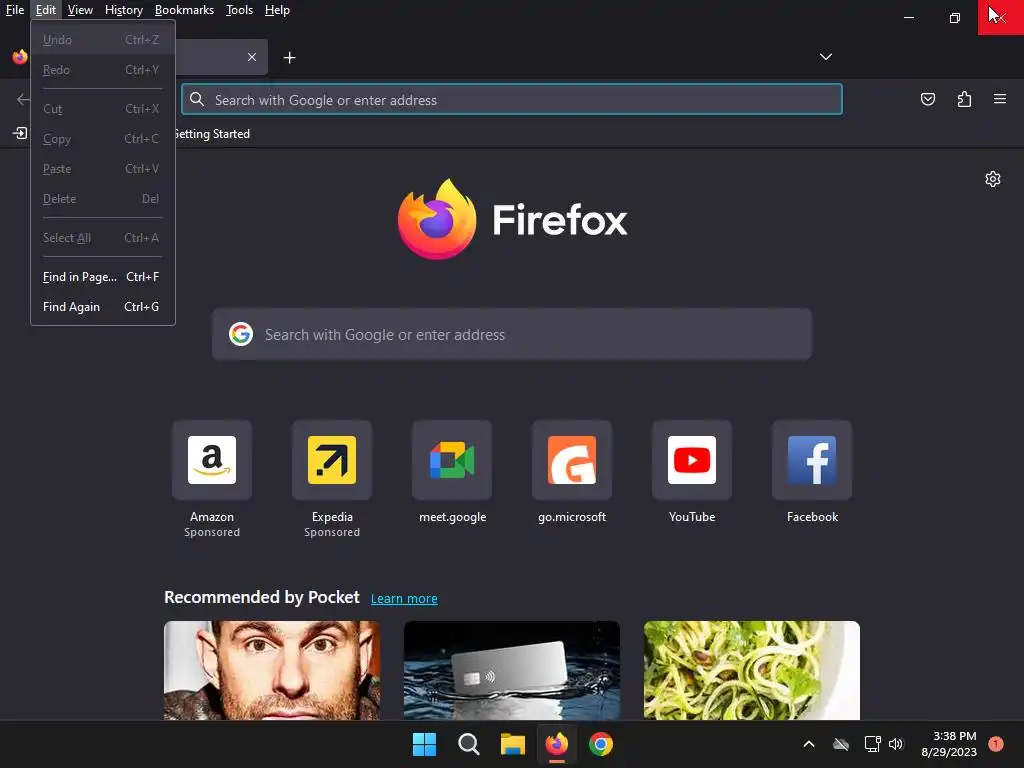
Task: Click the Firefox icon on the tab
Action: point(20,57)
